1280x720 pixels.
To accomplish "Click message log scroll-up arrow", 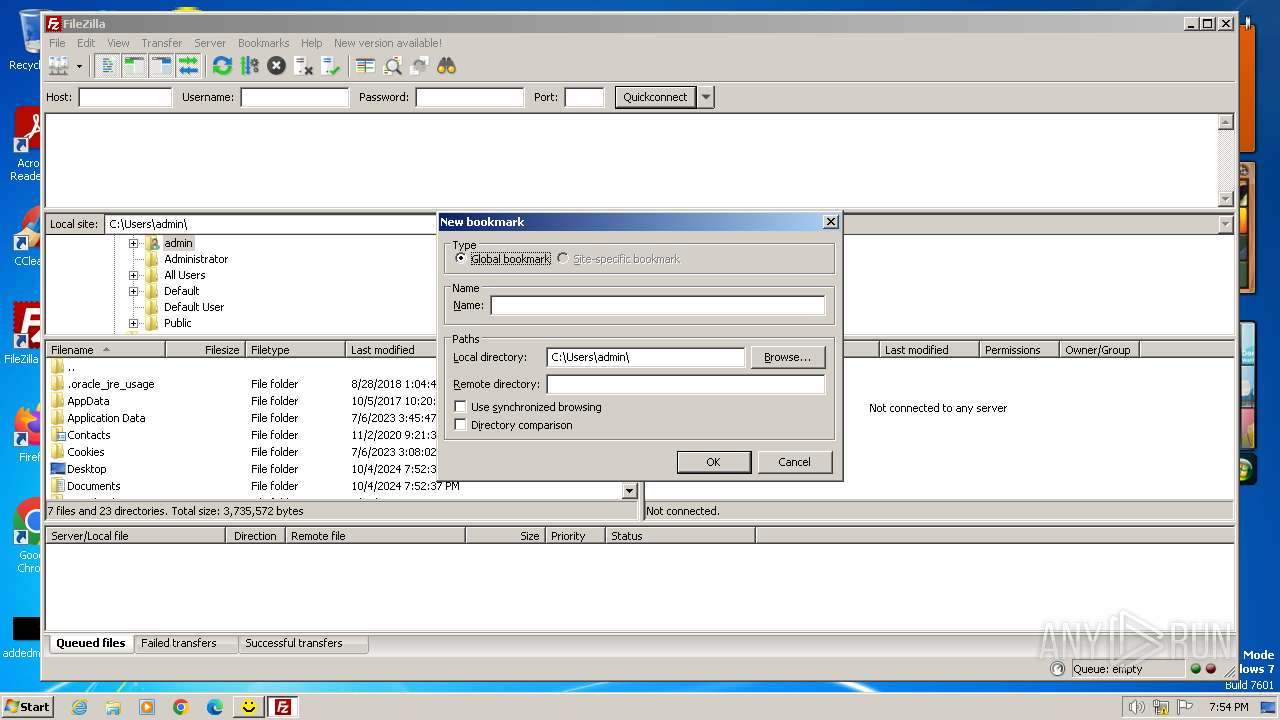I will (1226, 122).
